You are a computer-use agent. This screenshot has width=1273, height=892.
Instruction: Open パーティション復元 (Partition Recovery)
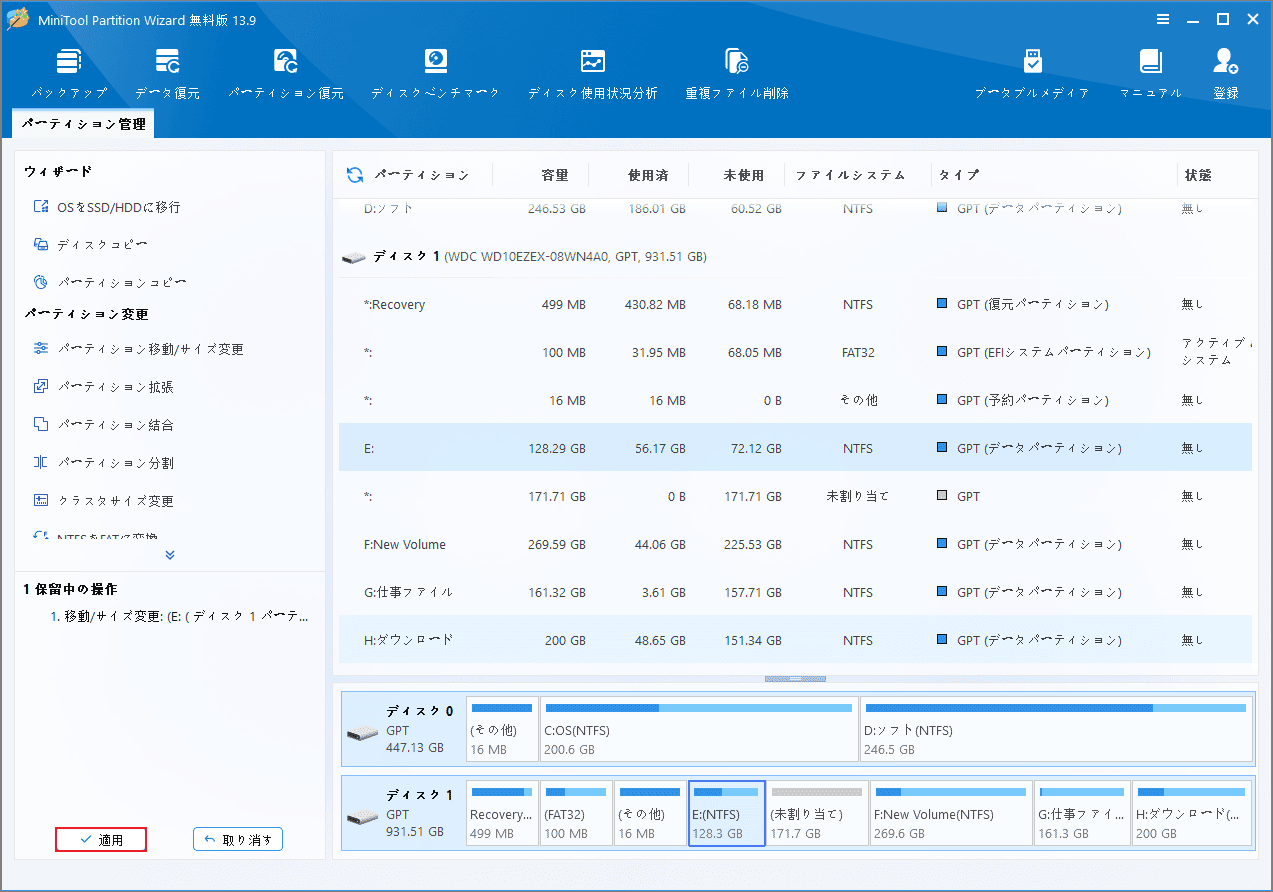pos(286,74)
